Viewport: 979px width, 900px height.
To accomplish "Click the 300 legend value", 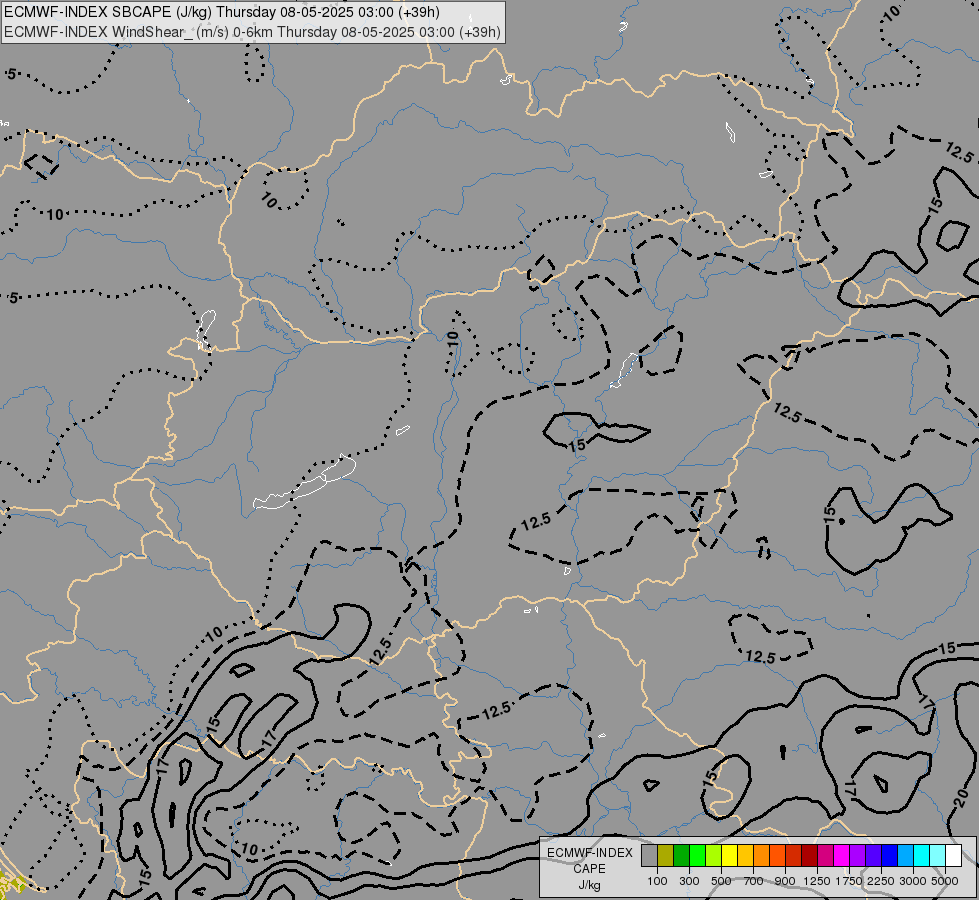I will pyautogui.click(x=689, y=881).
